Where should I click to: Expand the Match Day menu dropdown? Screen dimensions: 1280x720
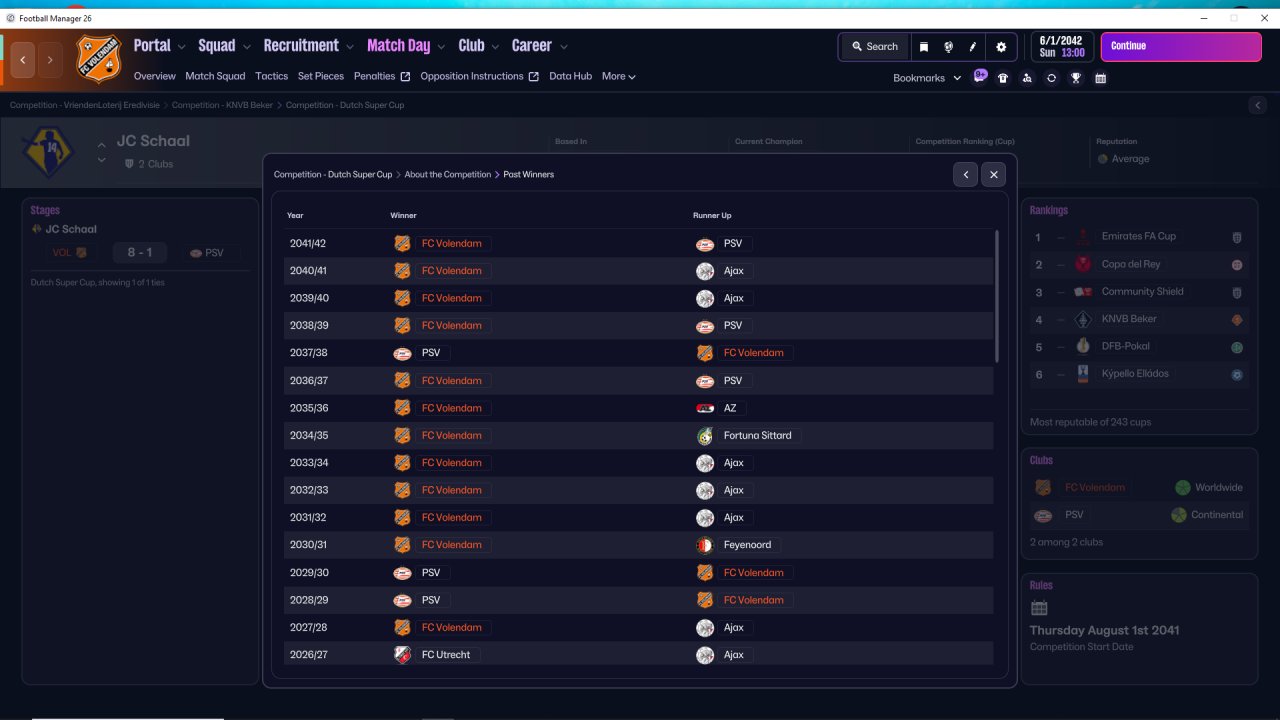[441, 47]
